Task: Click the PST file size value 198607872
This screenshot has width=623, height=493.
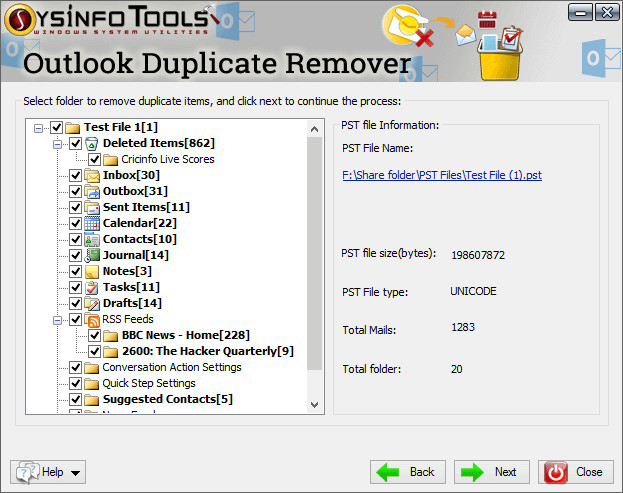Action: (x=478, y=255)
